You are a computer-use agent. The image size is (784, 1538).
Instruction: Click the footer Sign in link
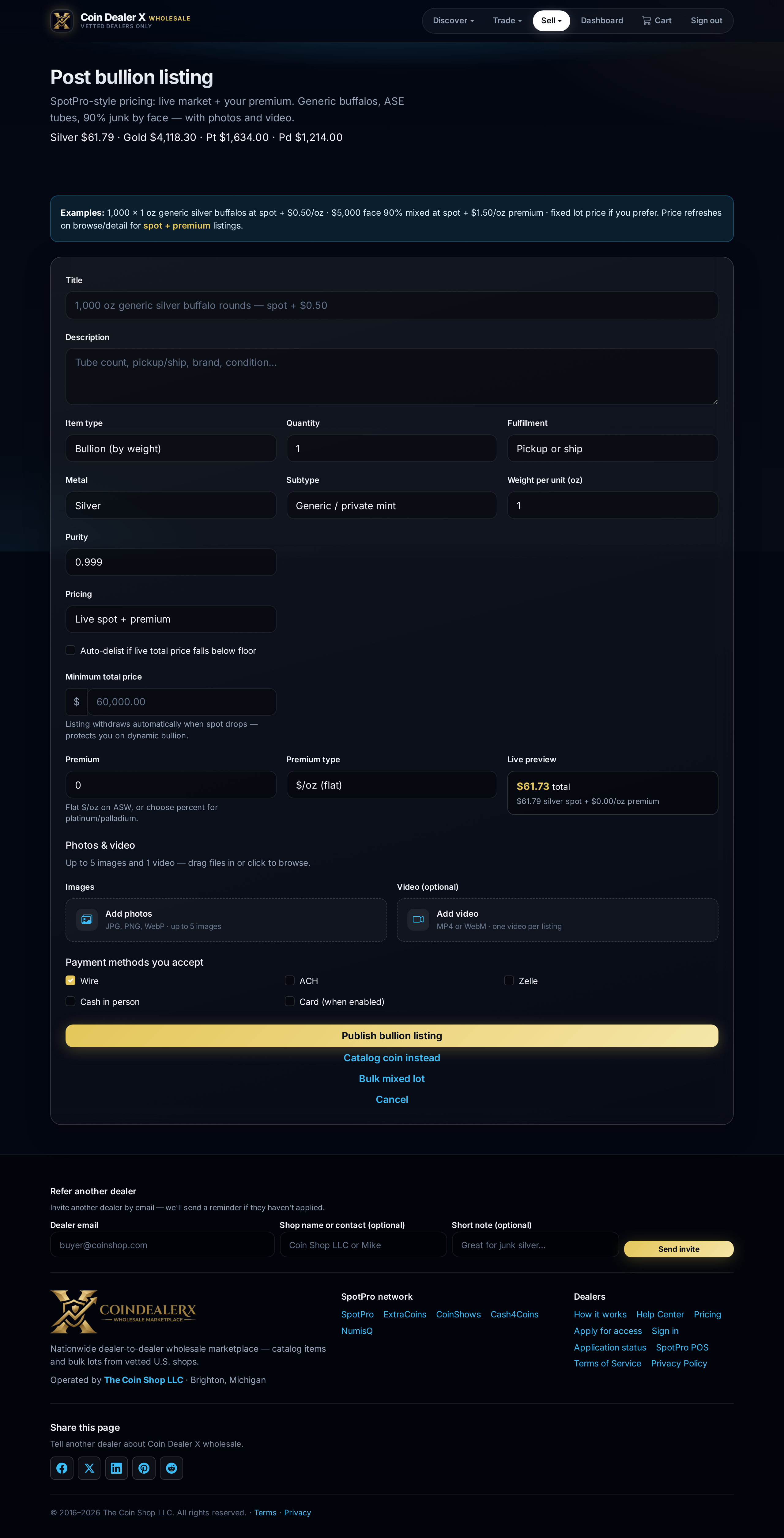point(665,1331)
